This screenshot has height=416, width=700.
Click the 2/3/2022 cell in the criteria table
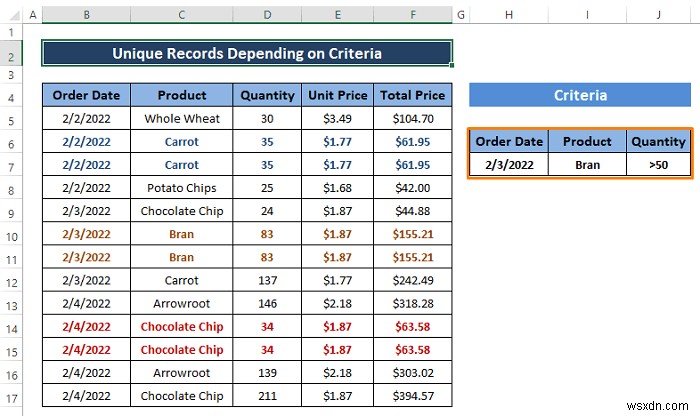pos(509,164)
